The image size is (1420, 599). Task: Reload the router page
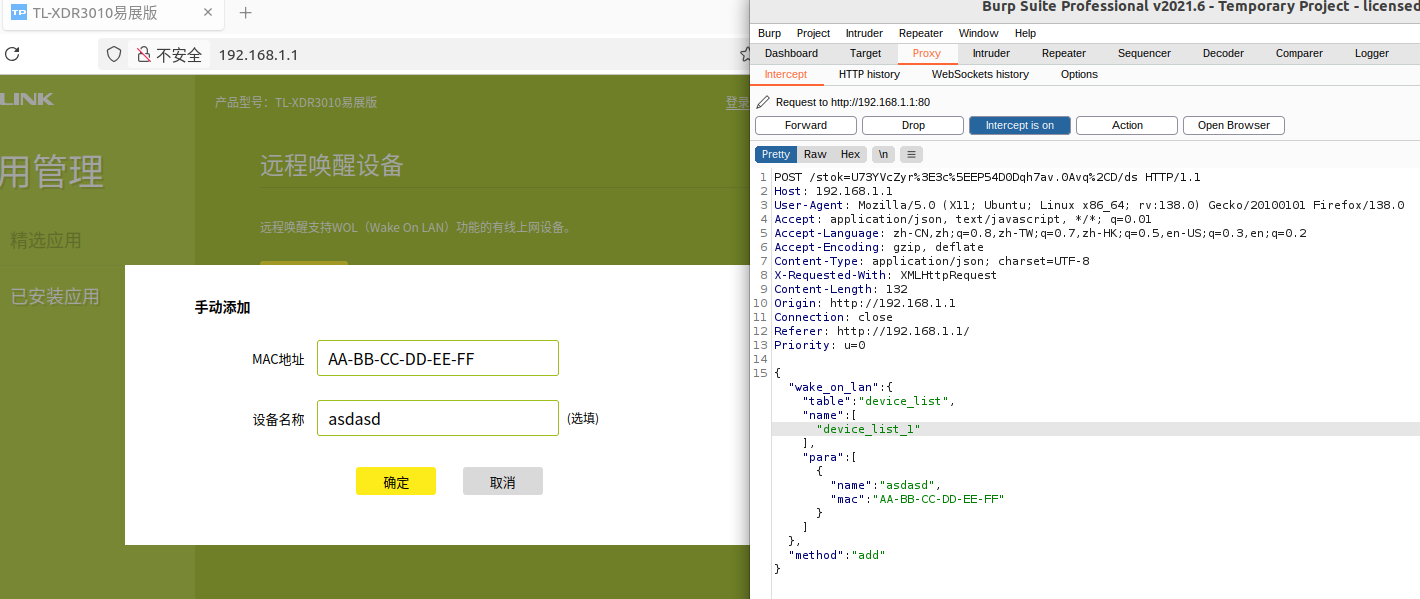coord(13,54)
